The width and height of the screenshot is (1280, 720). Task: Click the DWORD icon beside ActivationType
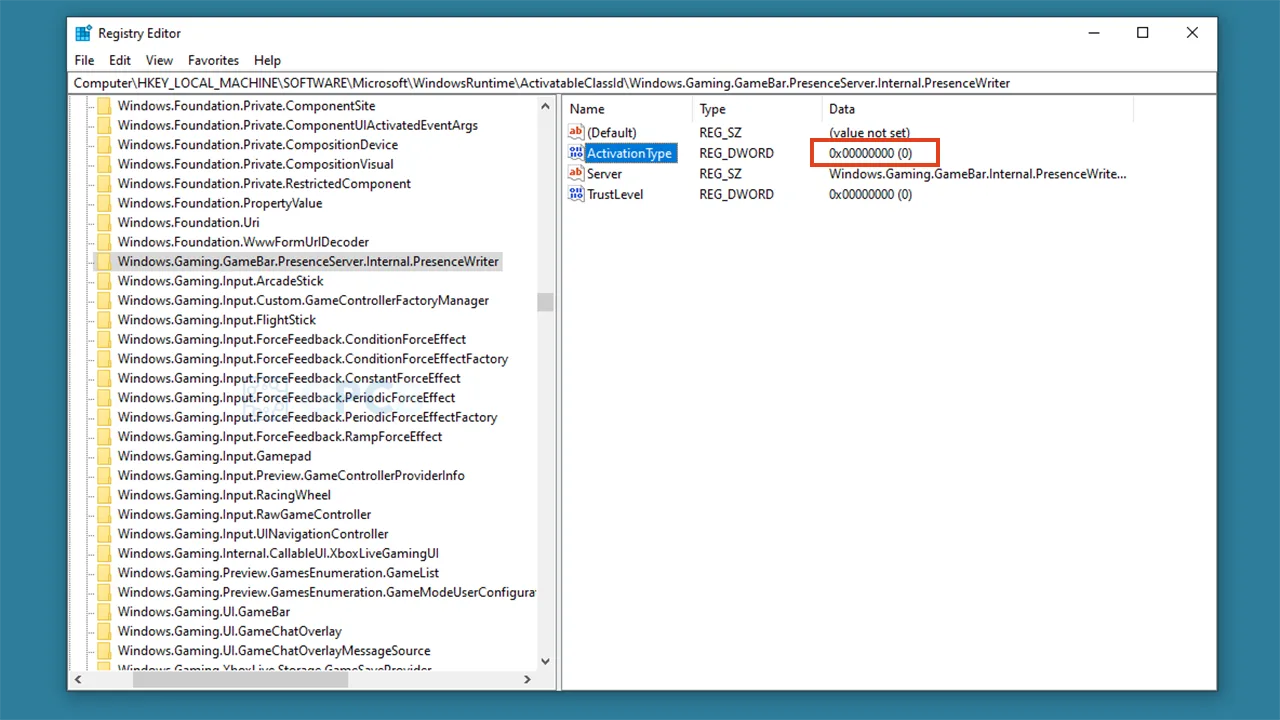tap(575, 153)
